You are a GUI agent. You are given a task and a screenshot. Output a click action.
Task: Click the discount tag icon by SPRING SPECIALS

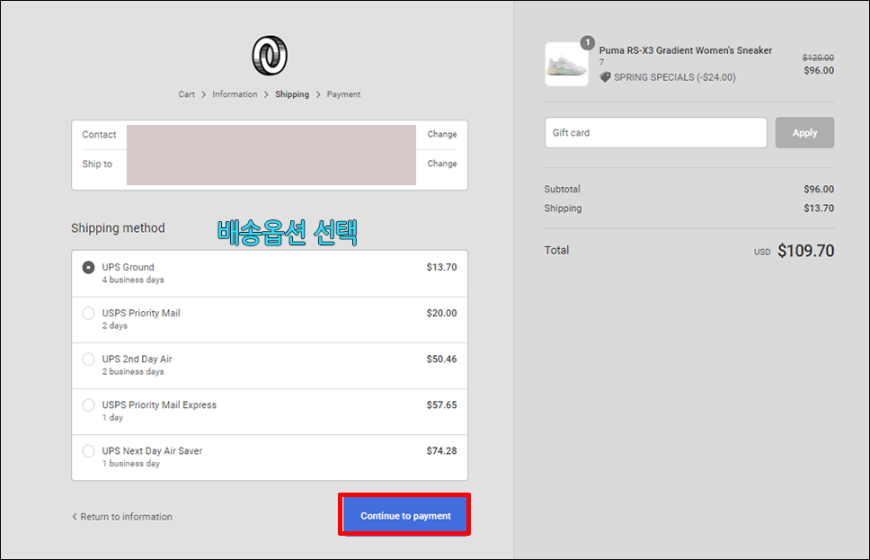[605, 77]
